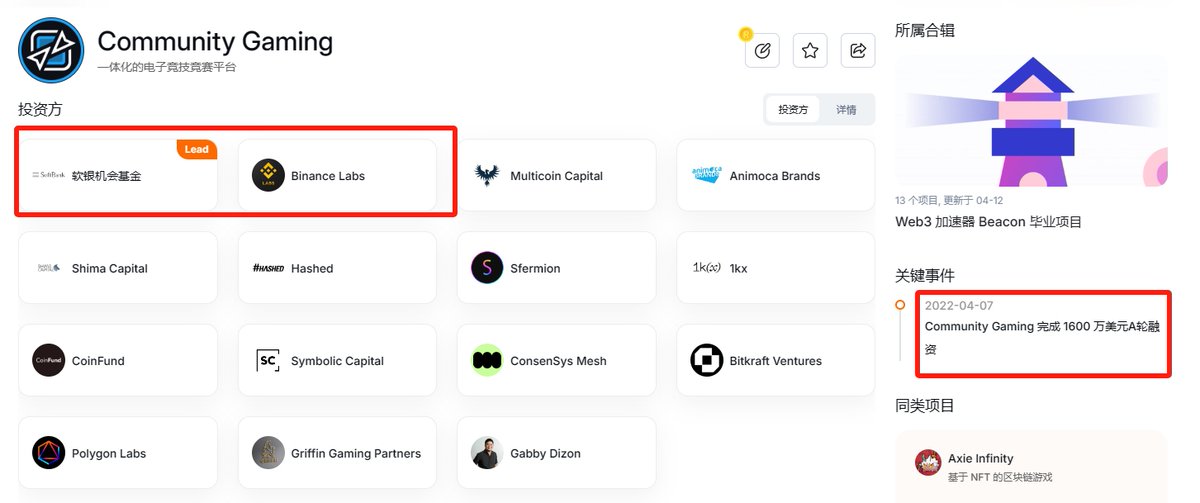Click the Animoca Brands logo icon
This screenshot has height=503, width=1200.
pos(706,175)
